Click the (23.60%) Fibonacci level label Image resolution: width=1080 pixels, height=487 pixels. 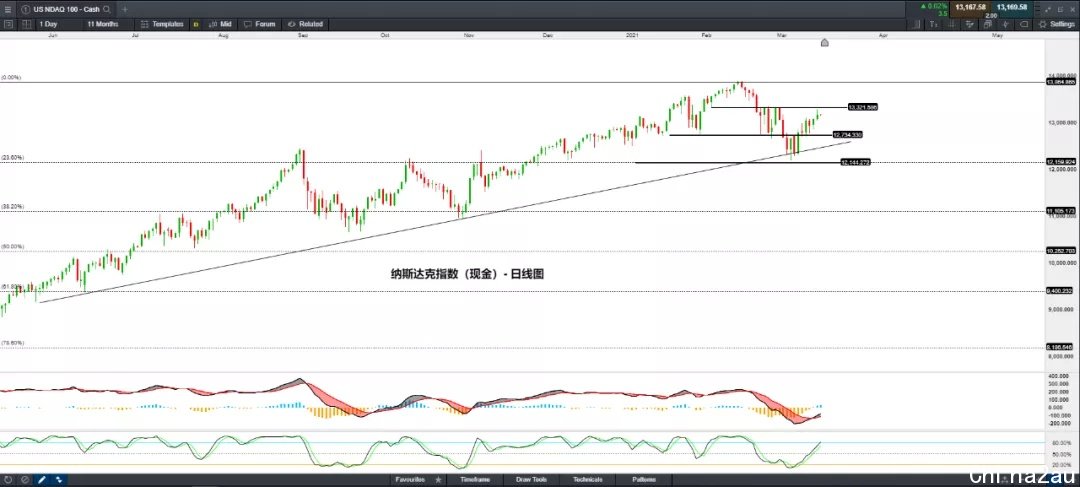tap(12, 158)
